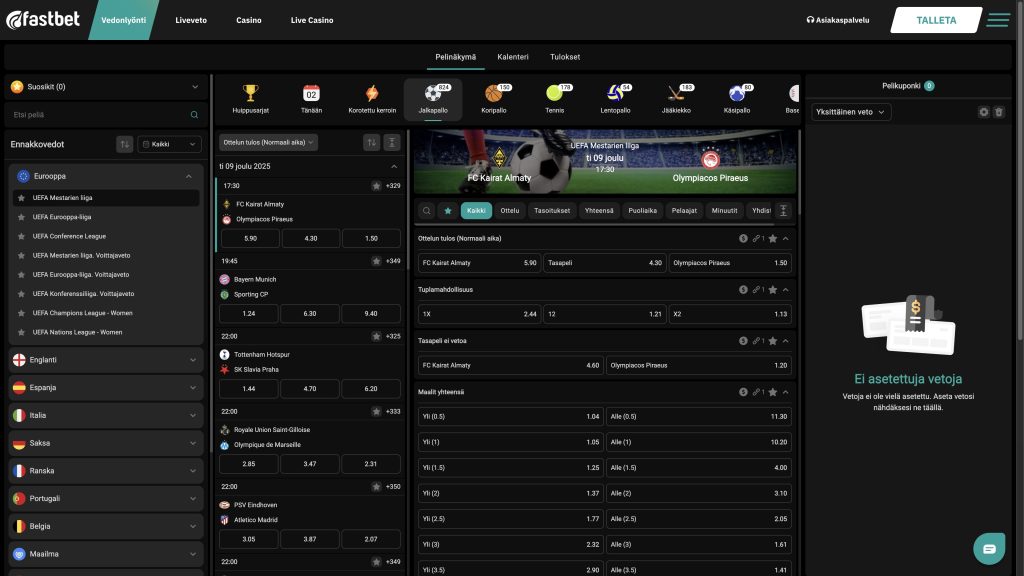Click the sort arrows next to Ennakkovedot
1024x576 pixels.
coord(125,144)
